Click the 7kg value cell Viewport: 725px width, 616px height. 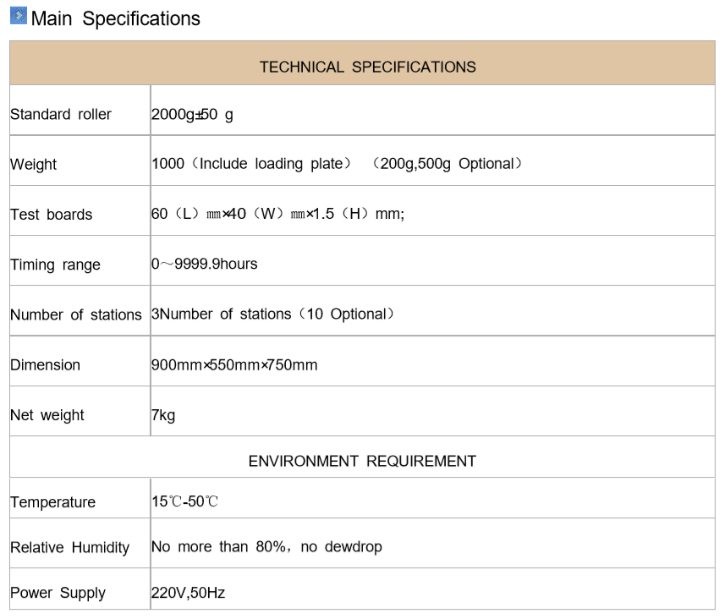pos(163,415)
